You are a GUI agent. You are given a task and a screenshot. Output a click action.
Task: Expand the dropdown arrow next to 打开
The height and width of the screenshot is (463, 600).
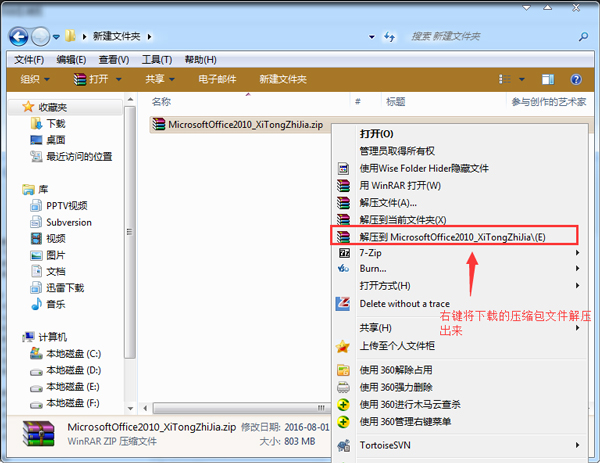119,79
